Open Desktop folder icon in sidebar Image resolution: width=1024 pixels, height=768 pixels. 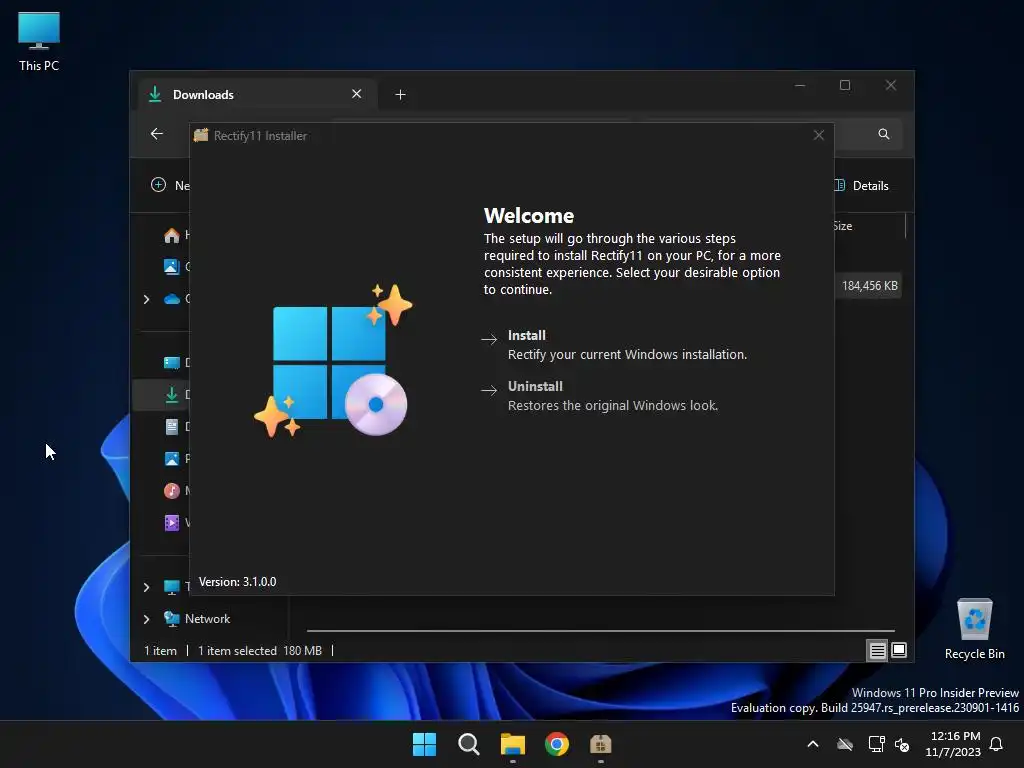(x=172, y=362)
